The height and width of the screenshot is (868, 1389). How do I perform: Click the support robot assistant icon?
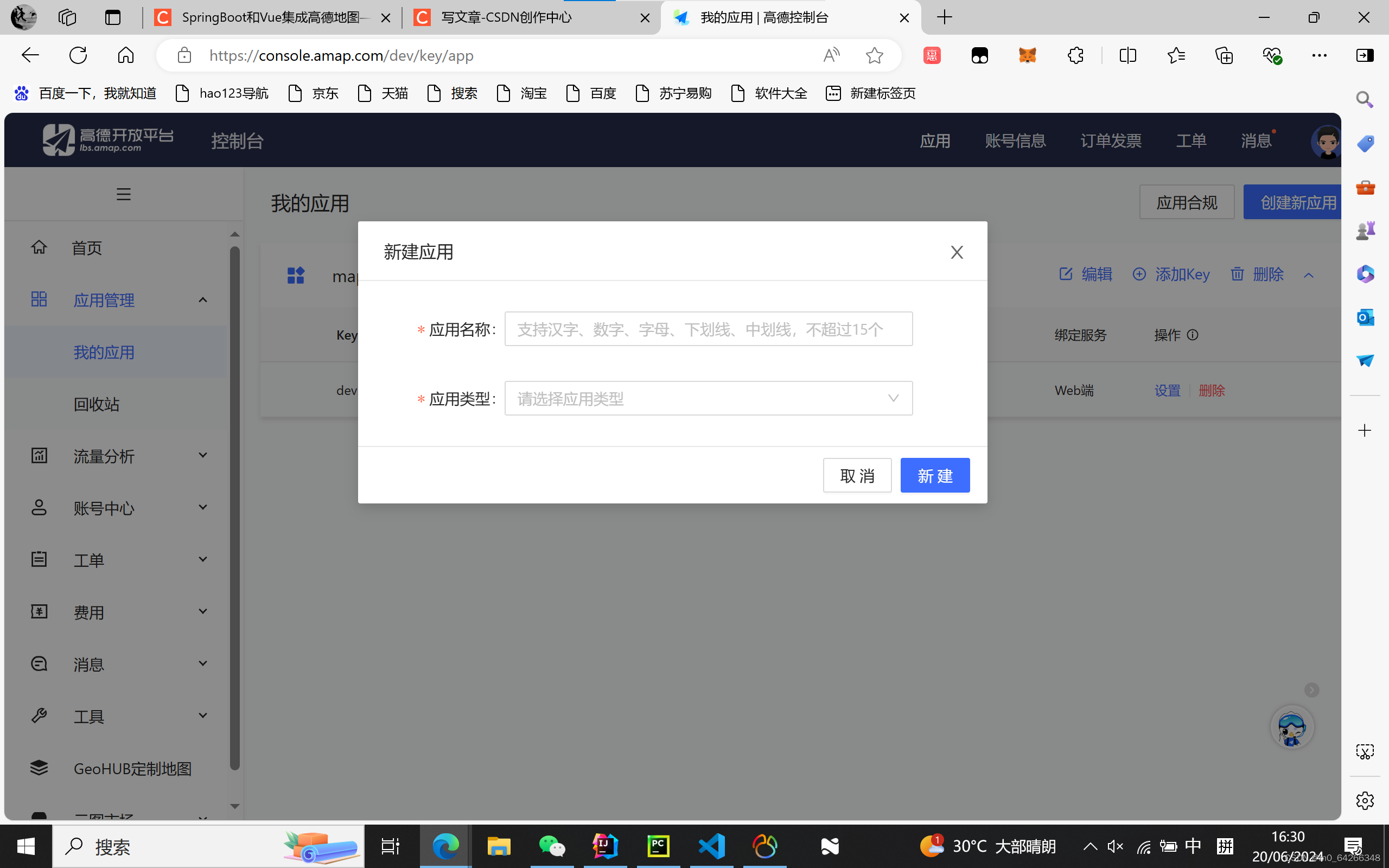coord(1291,727)
